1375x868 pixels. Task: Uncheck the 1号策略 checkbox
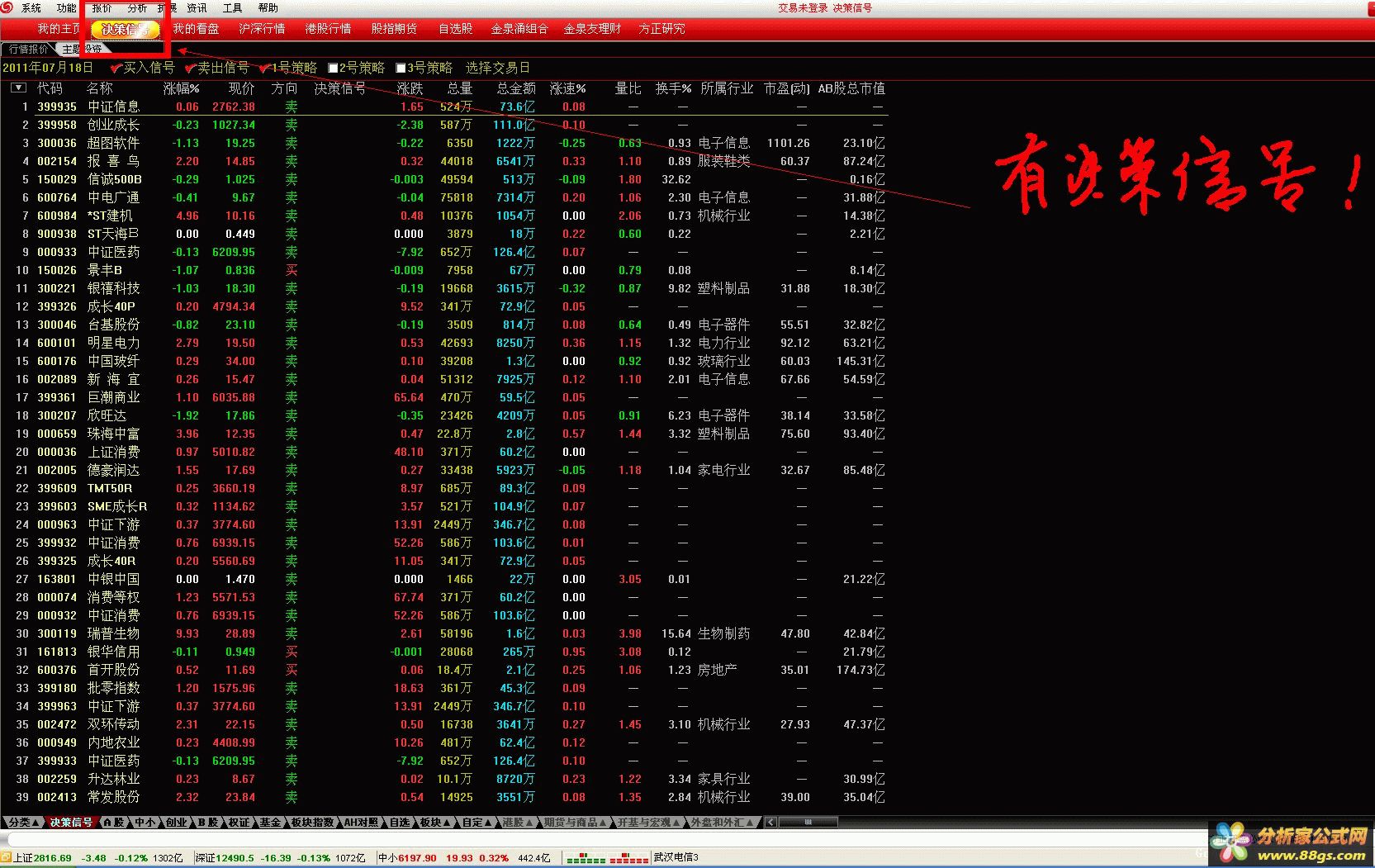click(264, 68)
